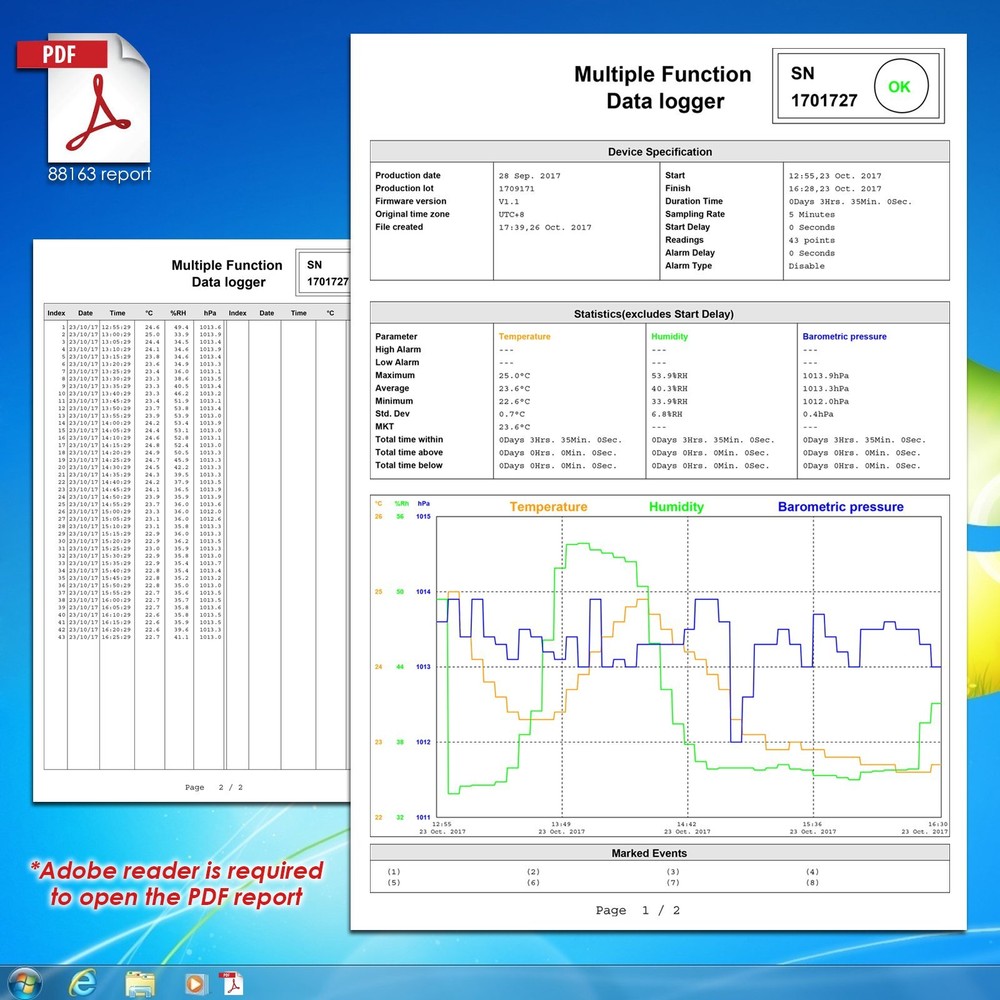Image resolution: width=1000 pixels, height=1000 pixels.
Task: Select Marked Events slot (1)
Action: pyautogui.click(x=393, y=871)
